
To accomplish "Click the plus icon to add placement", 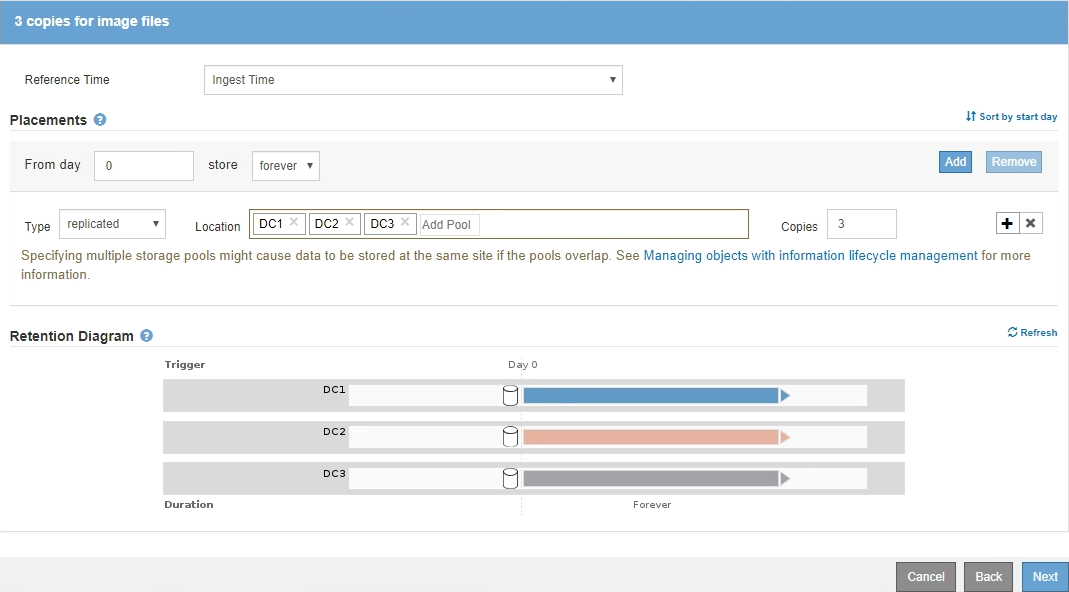I will tap(1007, 224).
